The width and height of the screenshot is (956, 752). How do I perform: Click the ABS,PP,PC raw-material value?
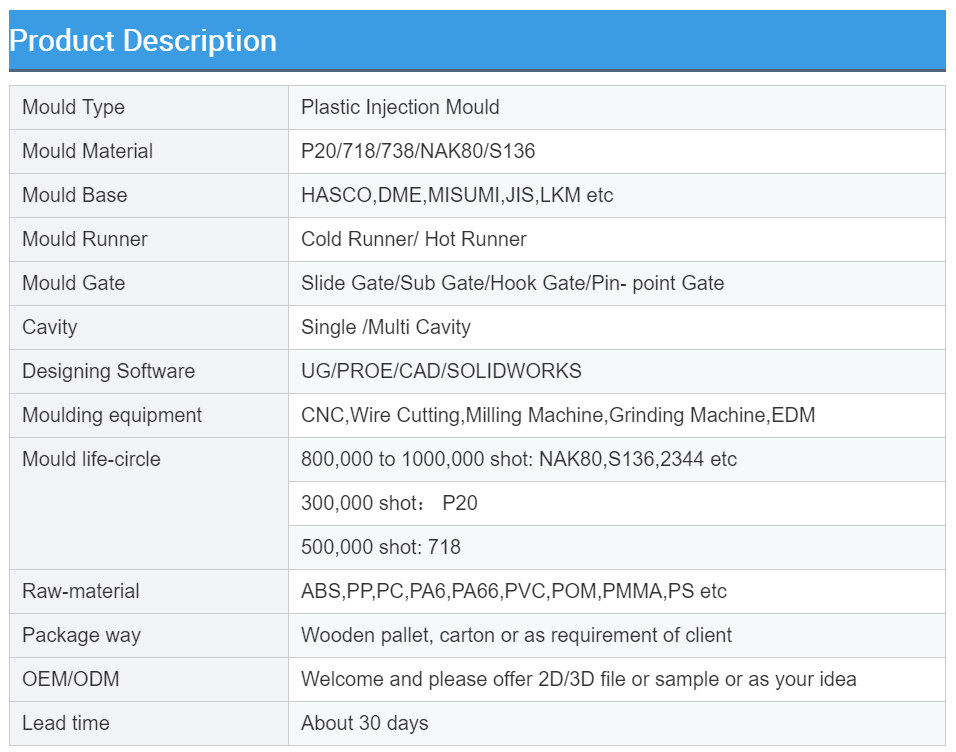point(513,591)
